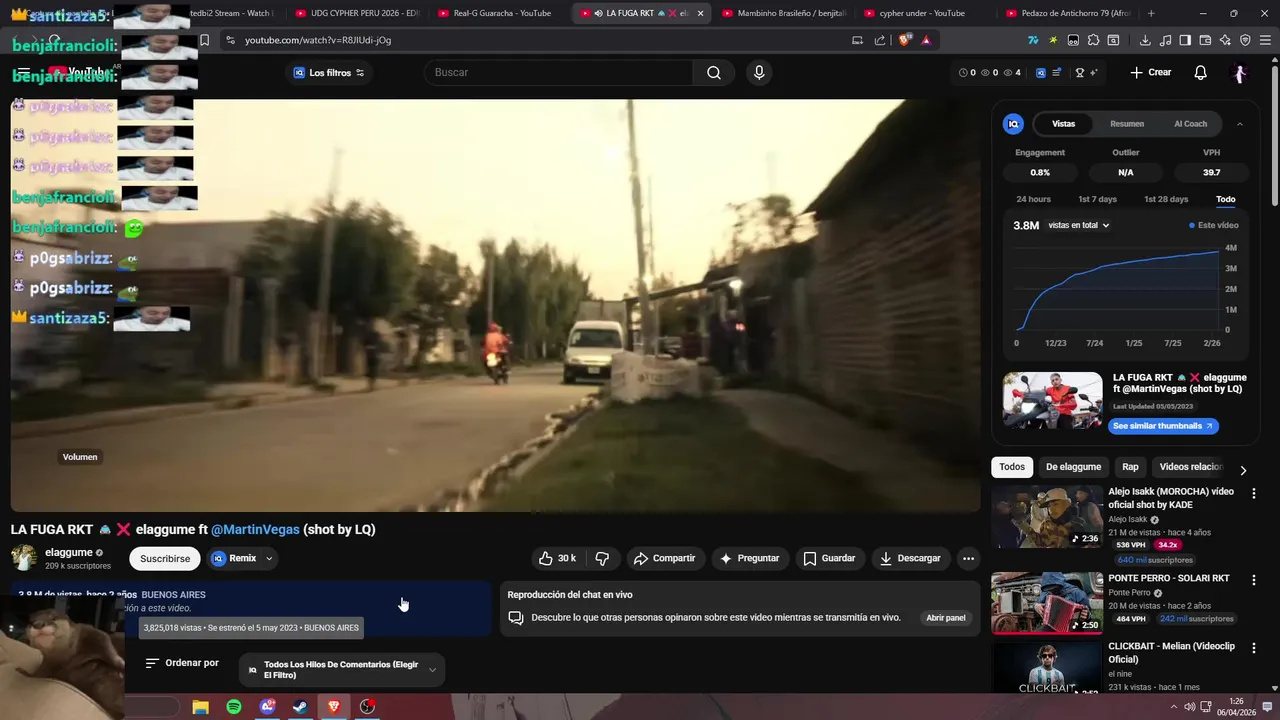This screenshot has height=720, width=1280.
Task: Open @MartinVegas channel link in title
Action: tap(255, 529)
